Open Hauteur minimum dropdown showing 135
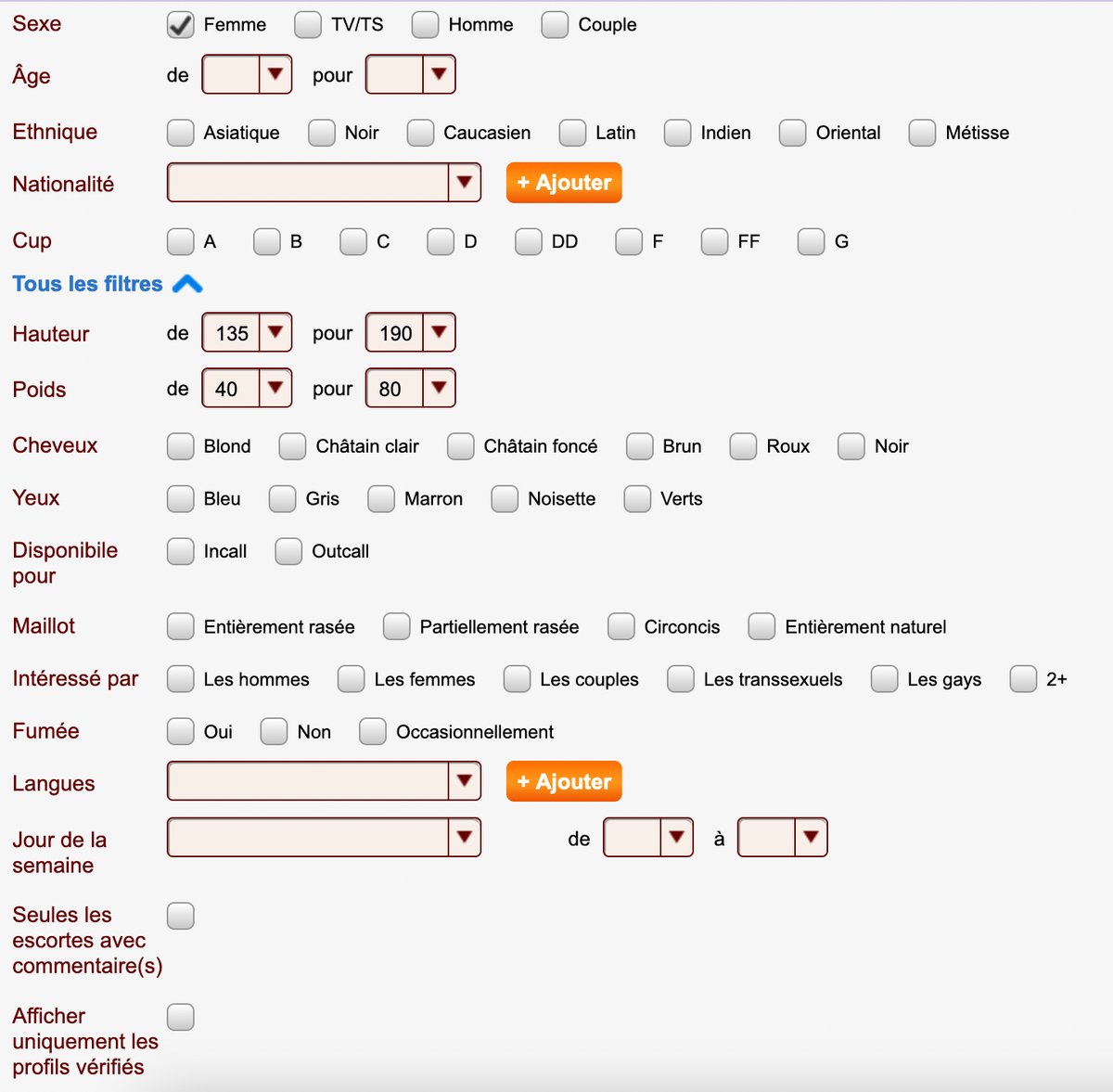Image resolution: width=1113 pixels, height=1092 pixels. [247, 332]
